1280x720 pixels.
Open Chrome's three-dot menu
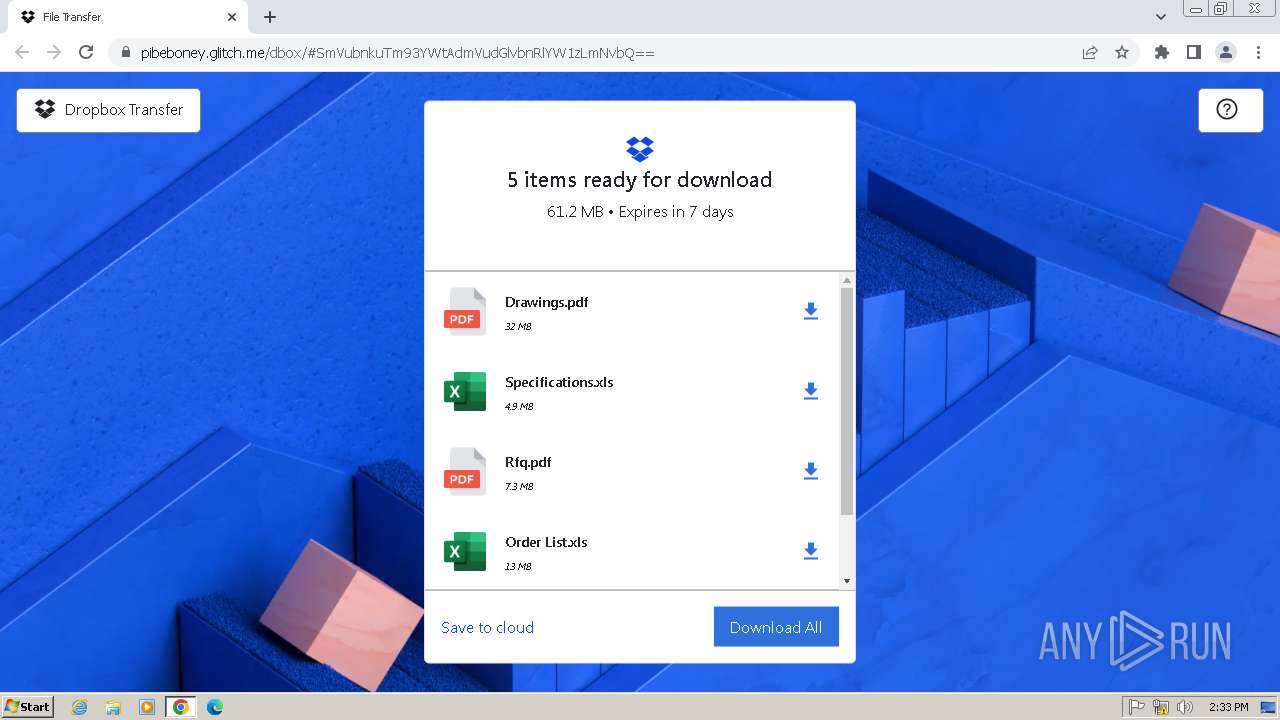tap(1258, 52)
